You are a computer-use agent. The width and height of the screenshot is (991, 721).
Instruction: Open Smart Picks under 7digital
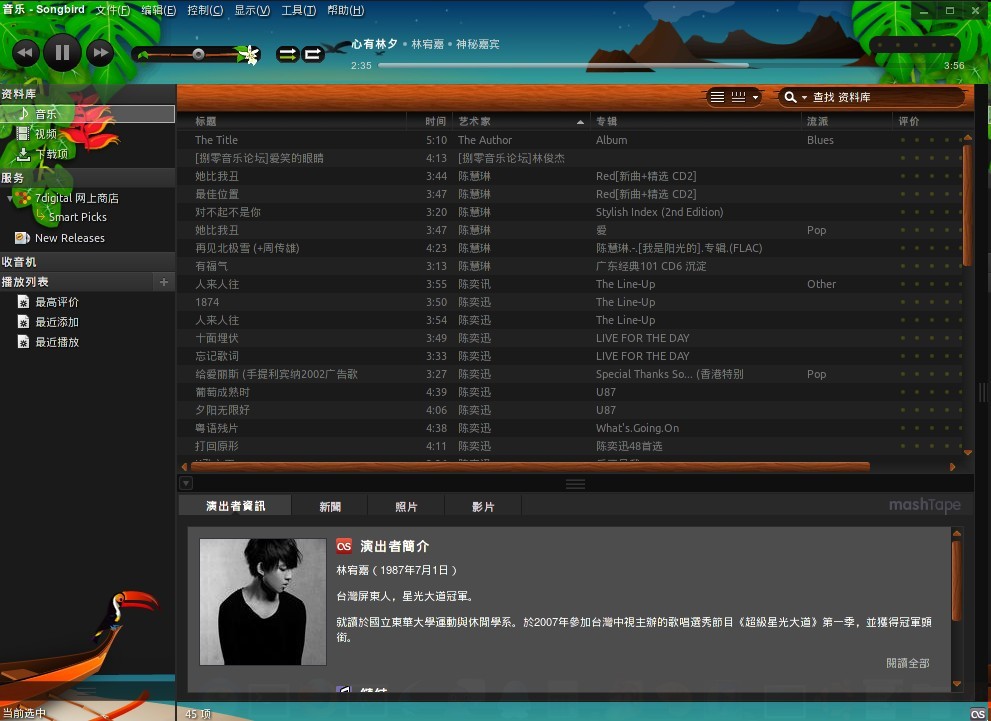tap(77, 217)
